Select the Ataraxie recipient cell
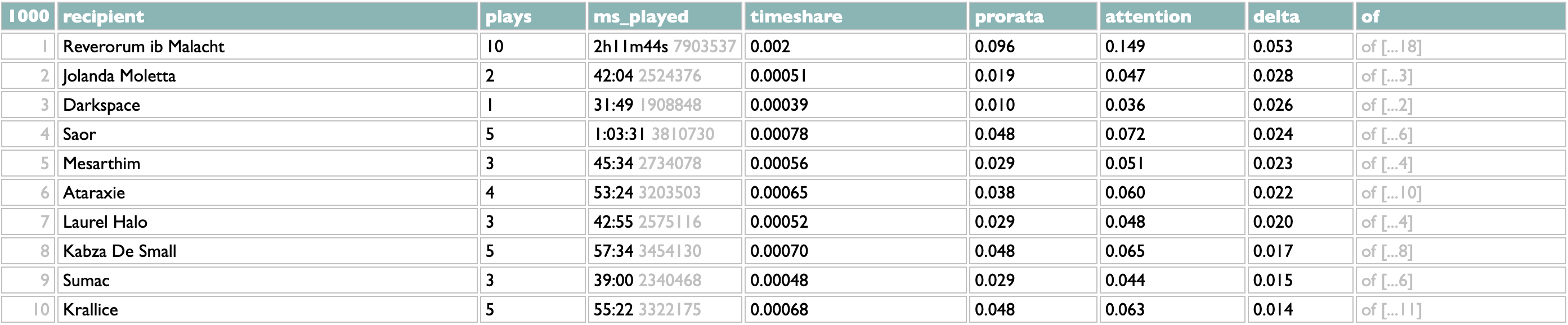The height and width of the screenshot is (325, 1568). [267, 192]
